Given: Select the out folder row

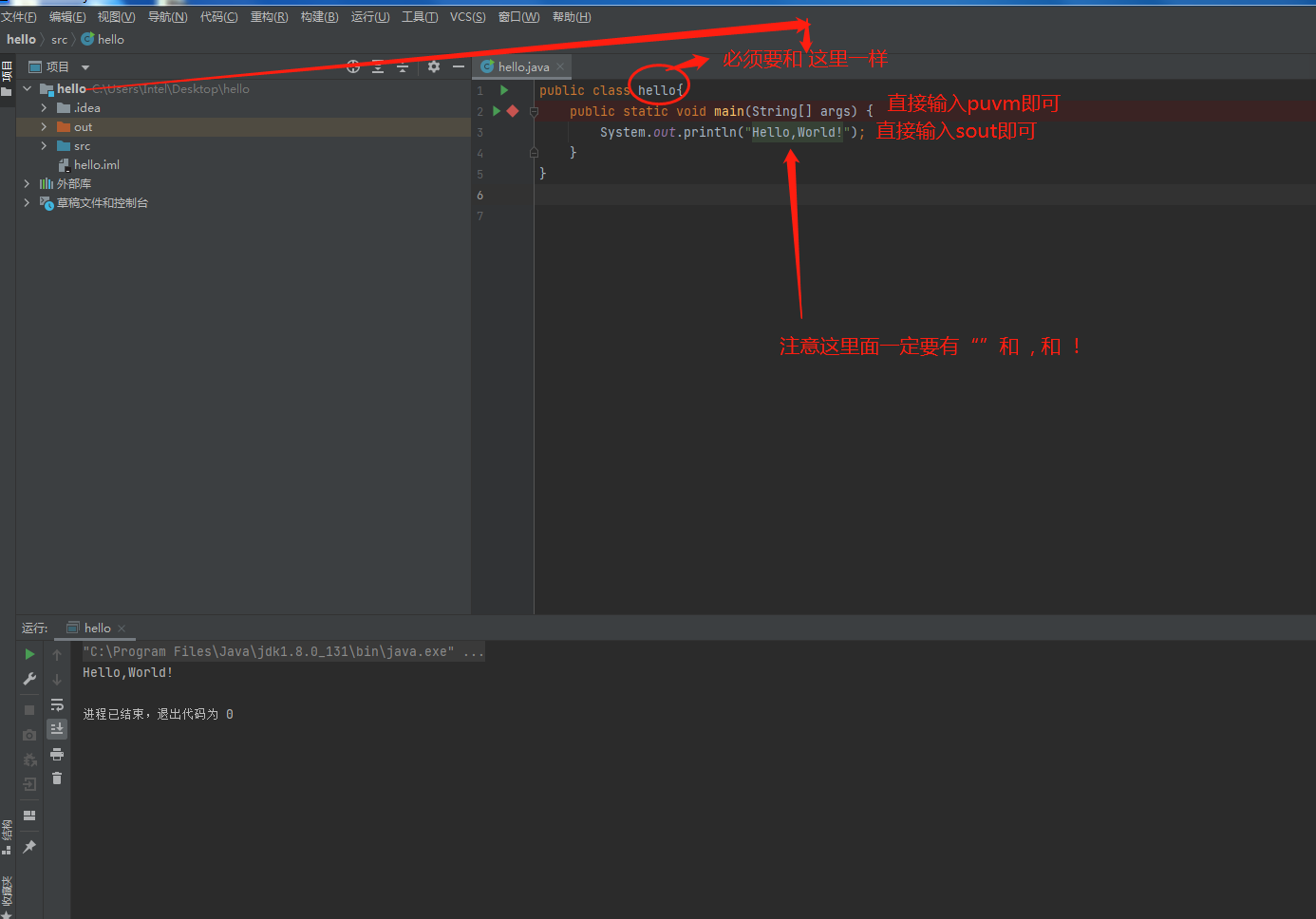Looking at the screenshot, I should tap(243, 127).
